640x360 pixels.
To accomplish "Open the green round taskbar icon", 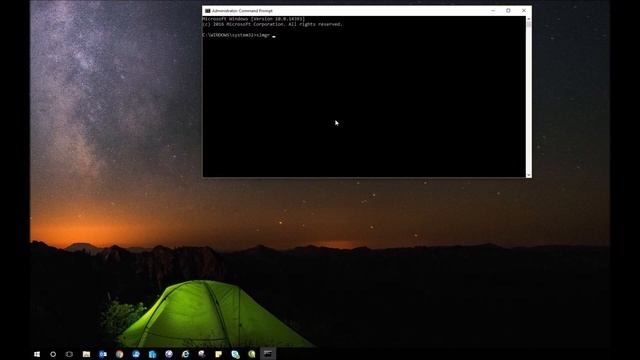I will [x=252, y=354].
